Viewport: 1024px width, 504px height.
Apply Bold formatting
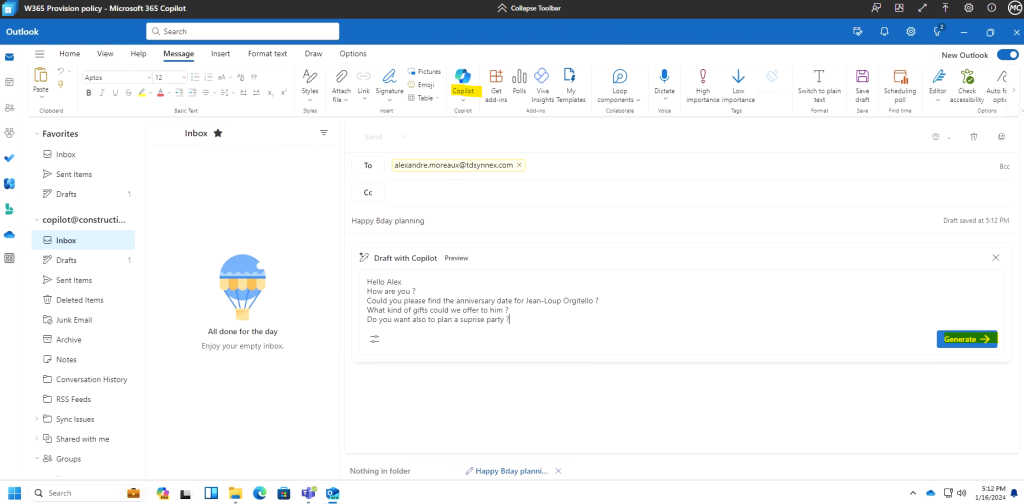pyautogui.click(x=89, y=93)
